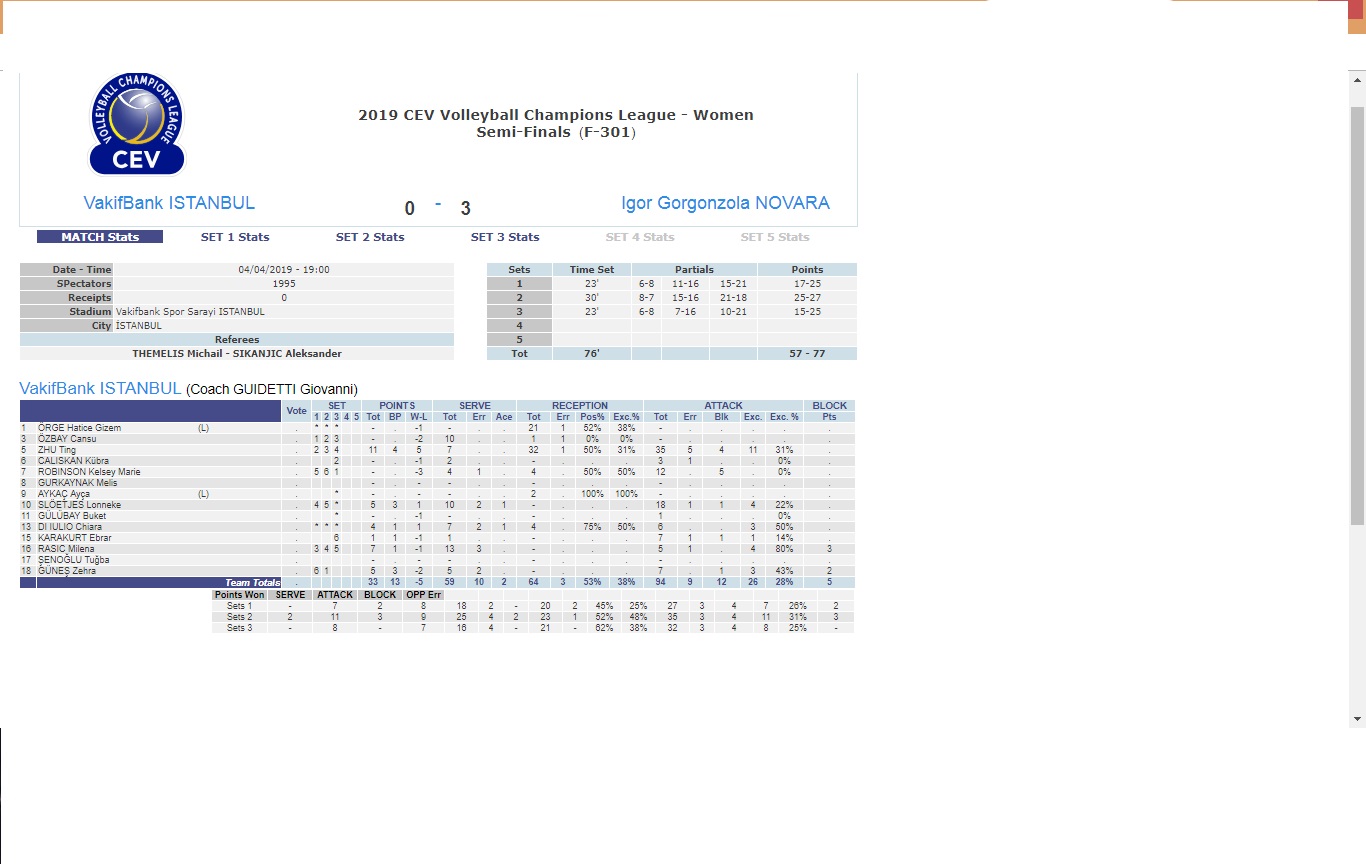1366x864 pixels.
Task: Click referees 'THEMELIS Michail - SIKANJIC Aleksander'
Action: pyautogui.click(x=237, y=354)
